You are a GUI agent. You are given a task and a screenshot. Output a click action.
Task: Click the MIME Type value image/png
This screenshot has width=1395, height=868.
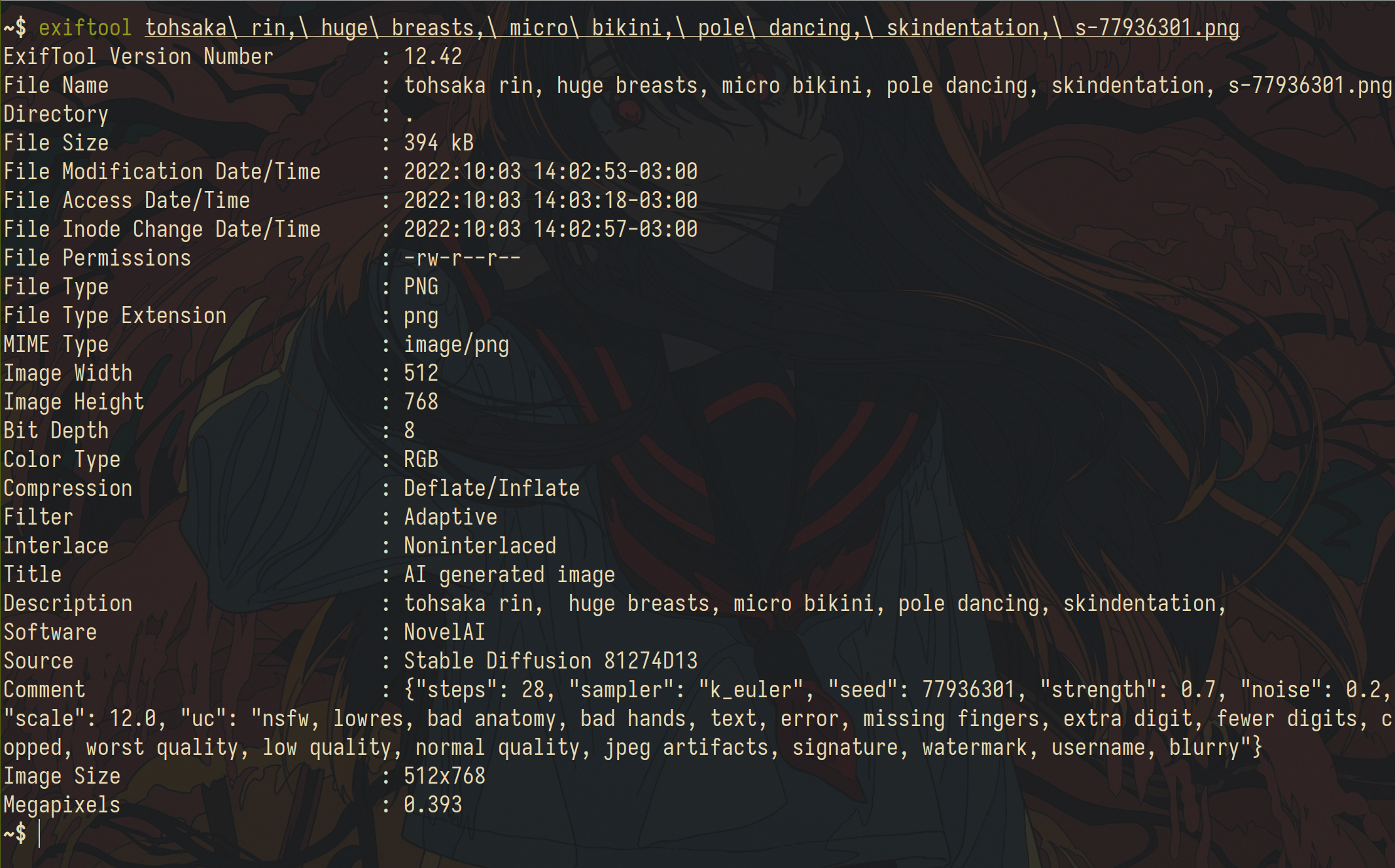(x=456, y=344)
